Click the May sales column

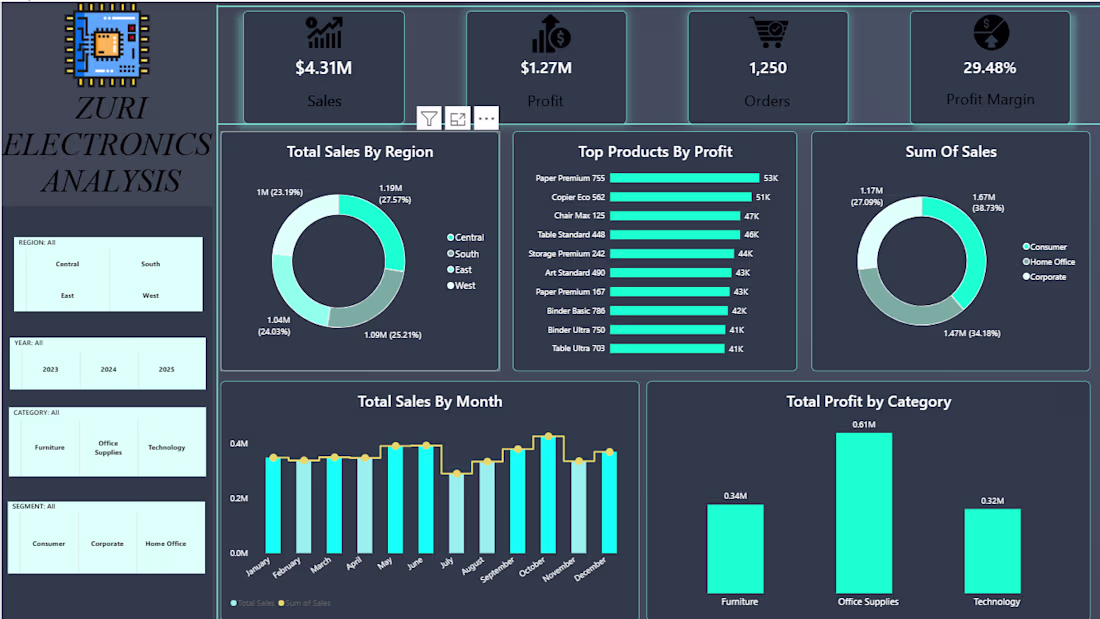(396, 500)
